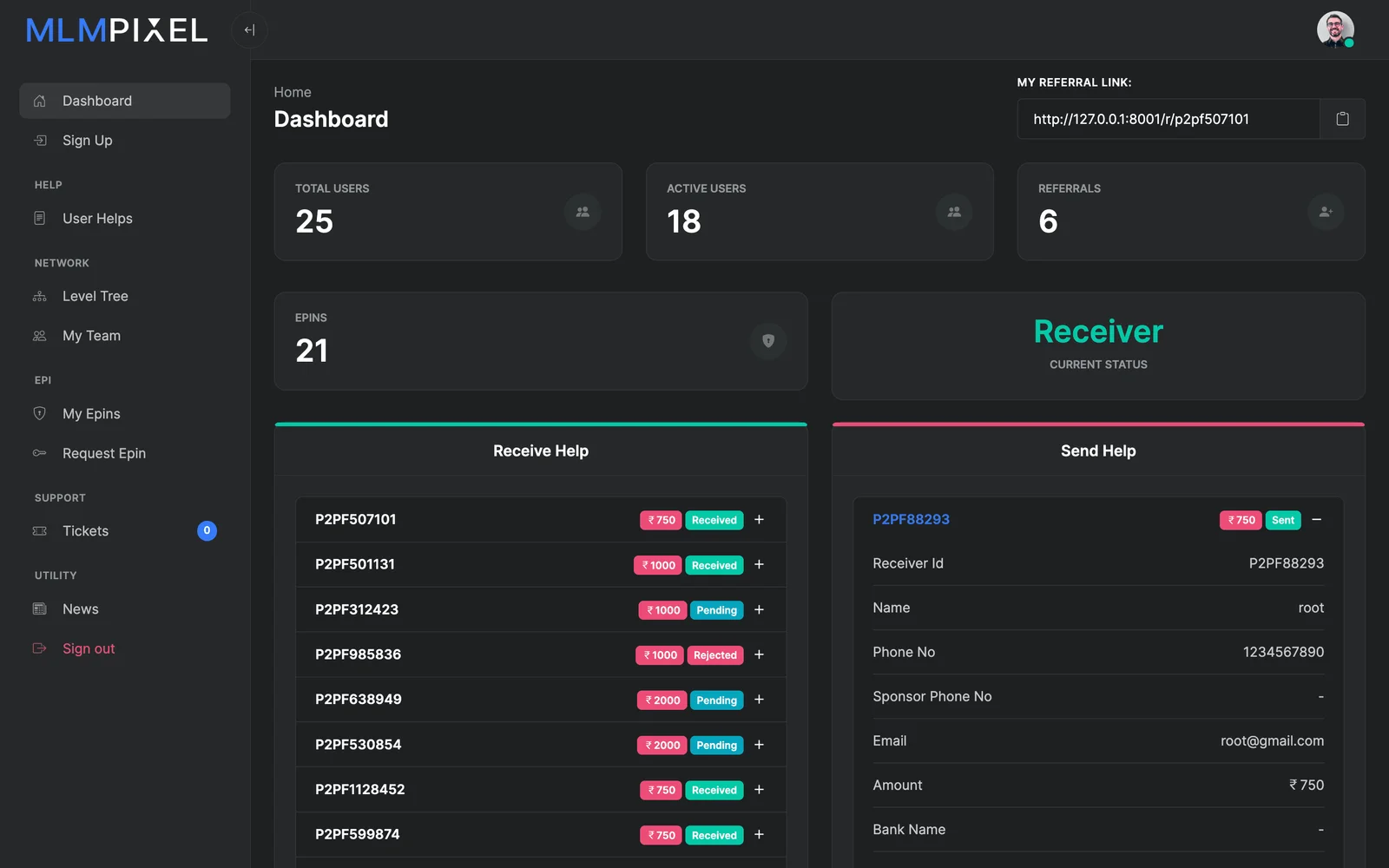Screen dimensions: 1389x868
Task: Click the Sign out icon
Action: coord(39,648)
